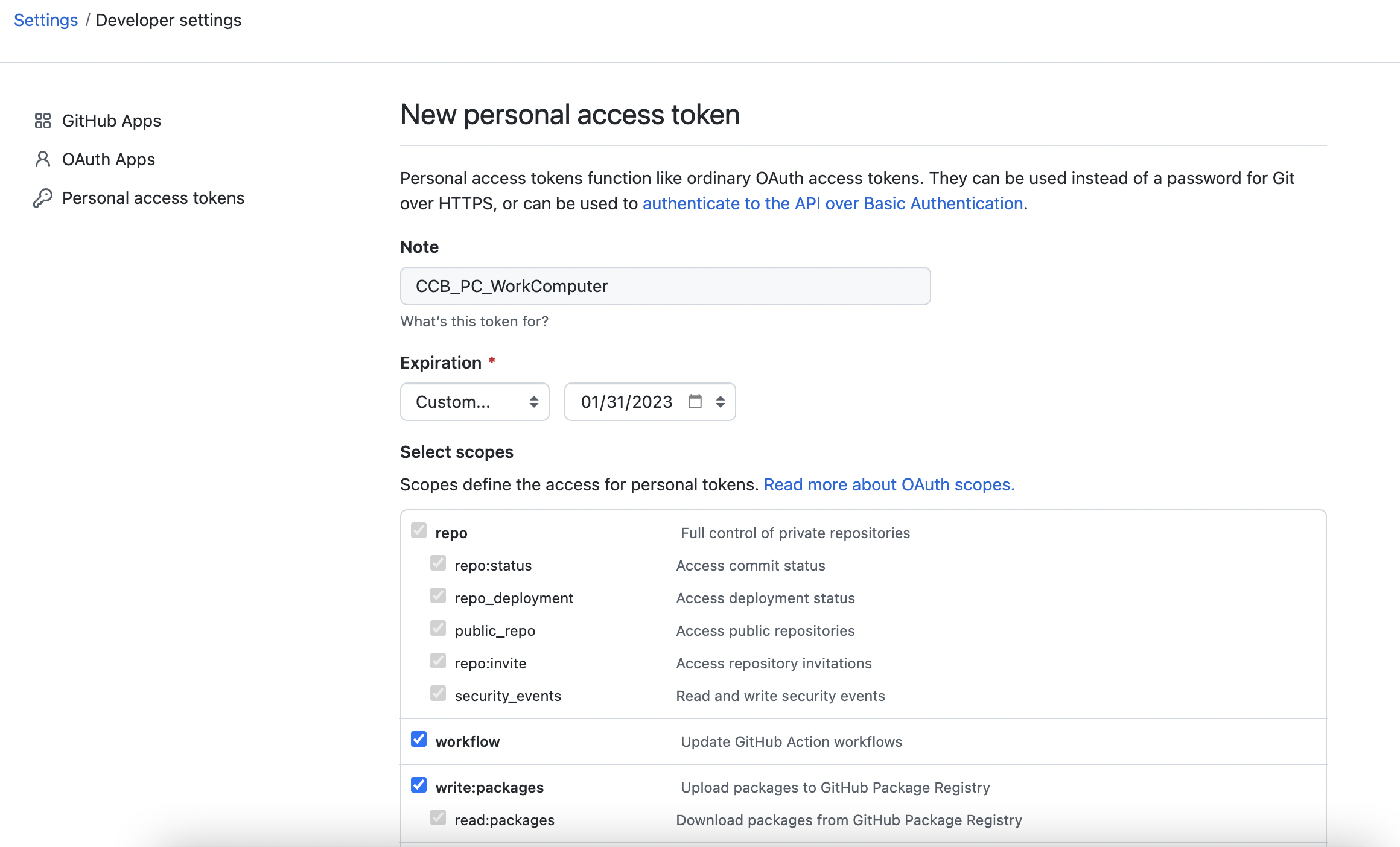Viewport: 1400px width, 847px height.
Task: Click the Note input field
Action: tap(665, 286)
